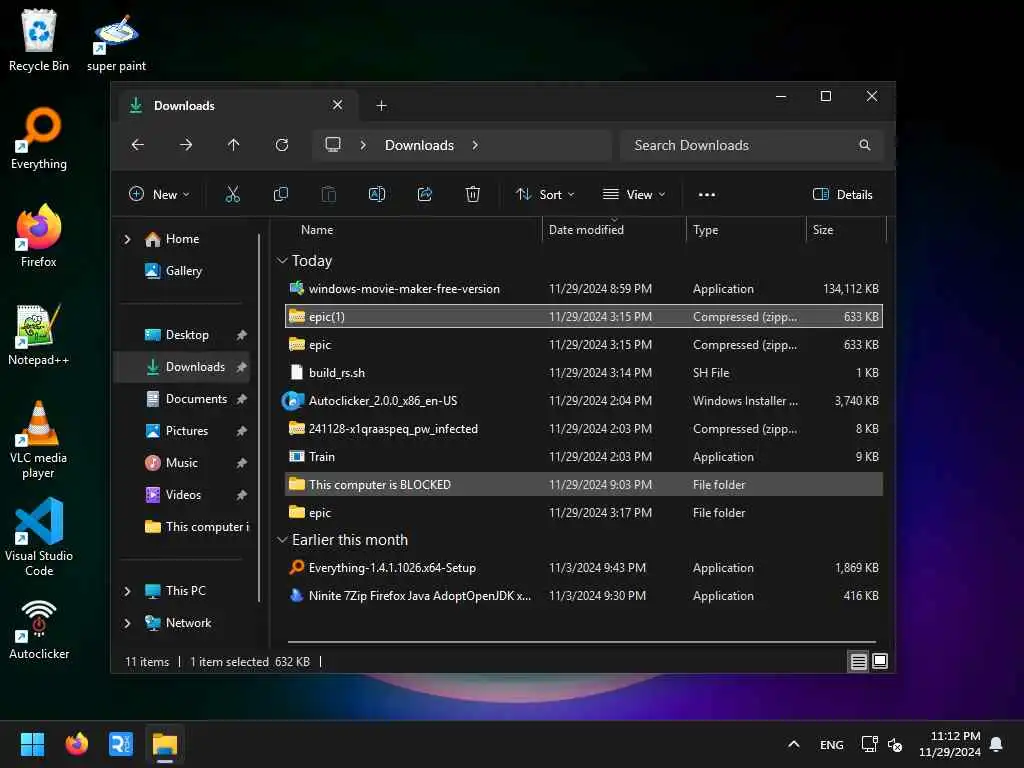Viewport: 1024px width, 768px height.
Task: Click File Explorer icon in taskbar
Action: pos(165,744)
